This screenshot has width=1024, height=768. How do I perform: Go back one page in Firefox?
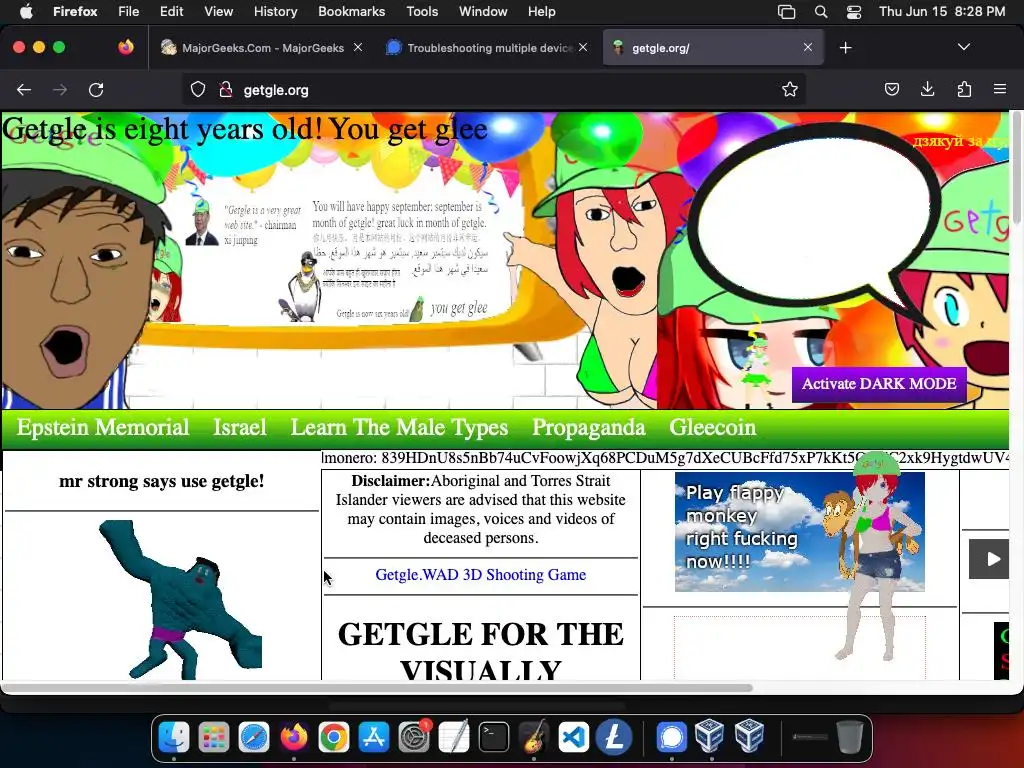[x=24, y=90]
